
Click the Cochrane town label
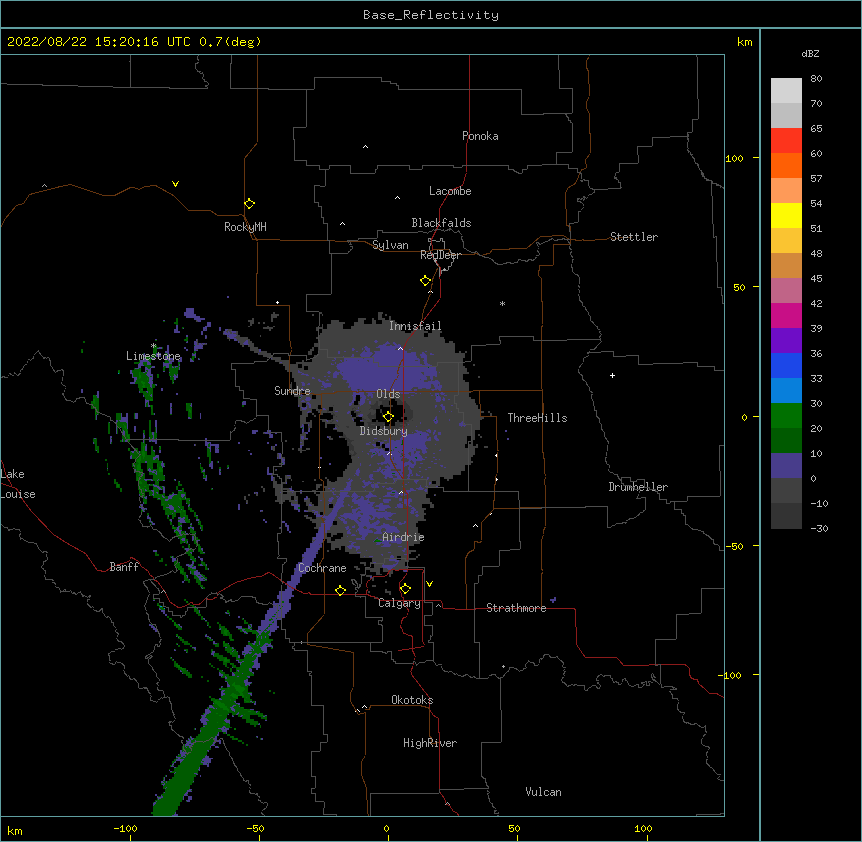click(322, 568)
